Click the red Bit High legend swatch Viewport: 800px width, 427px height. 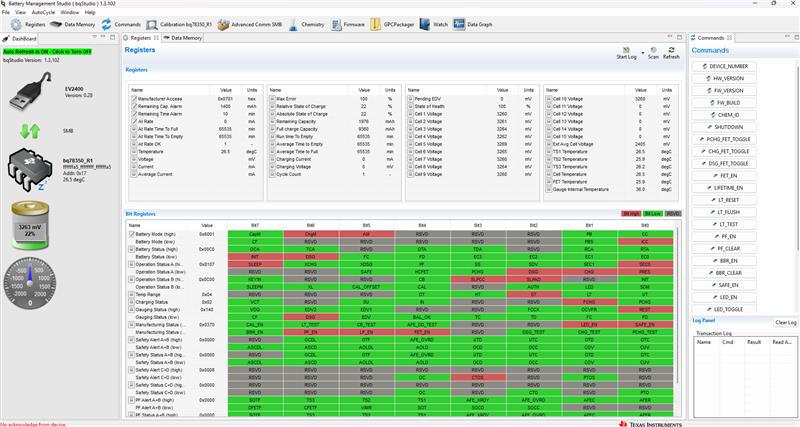(x=631, y=214)
